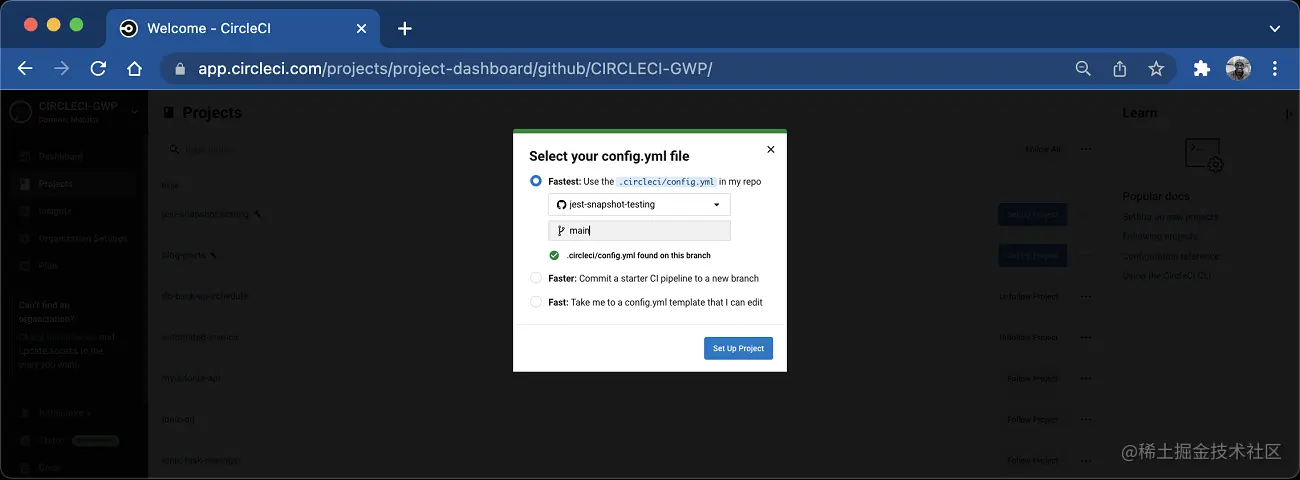Close the config.yml selection dialog
Image resolution: width=1300 pixels, height=480 pixels.
(770, 150)
